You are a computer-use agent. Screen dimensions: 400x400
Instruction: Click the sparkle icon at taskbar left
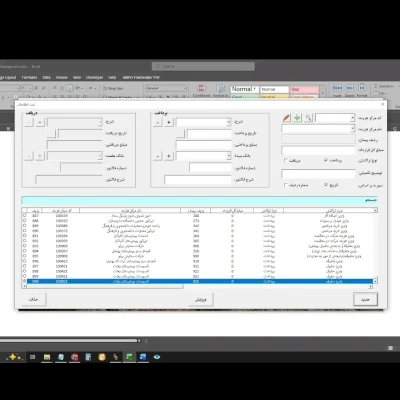click(x=14, y=357)
